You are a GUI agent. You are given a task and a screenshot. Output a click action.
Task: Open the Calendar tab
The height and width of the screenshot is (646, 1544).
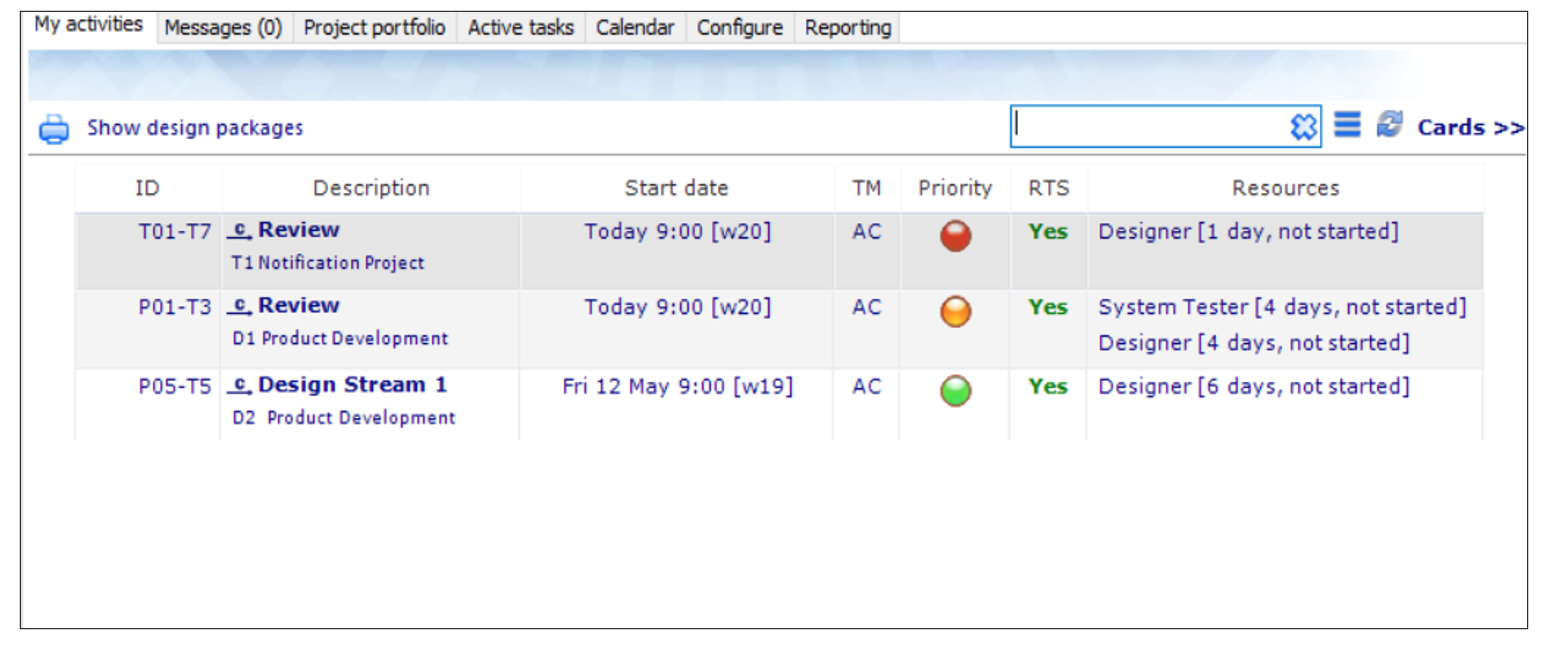click(x=635, y=28)
